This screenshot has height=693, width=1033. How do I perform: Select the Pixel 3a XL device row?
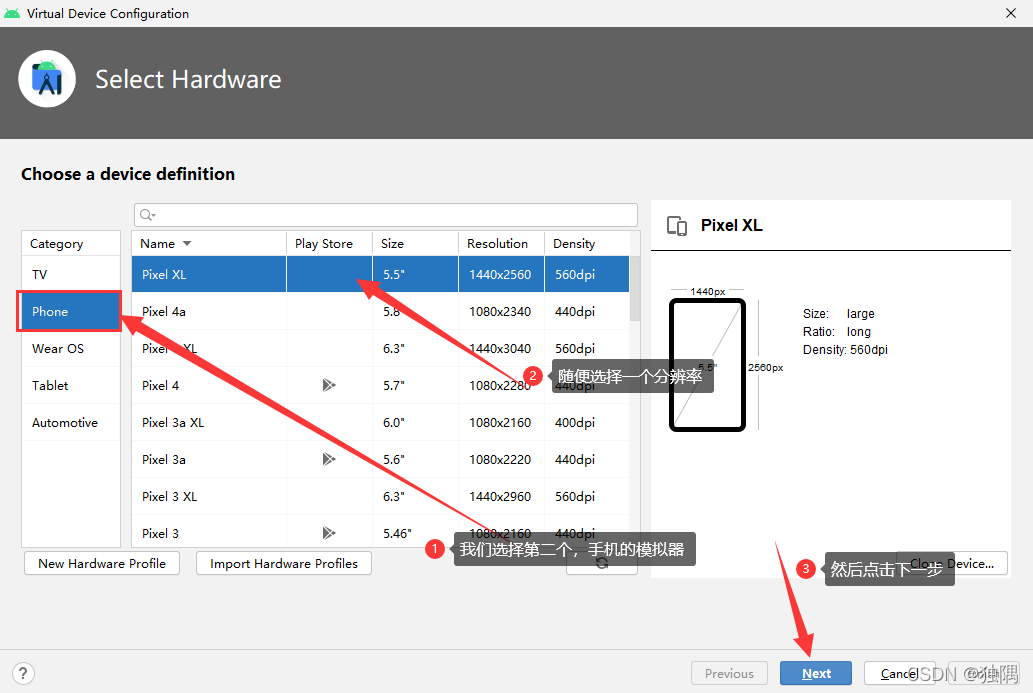pyautogui.click(x=381, y=422)
